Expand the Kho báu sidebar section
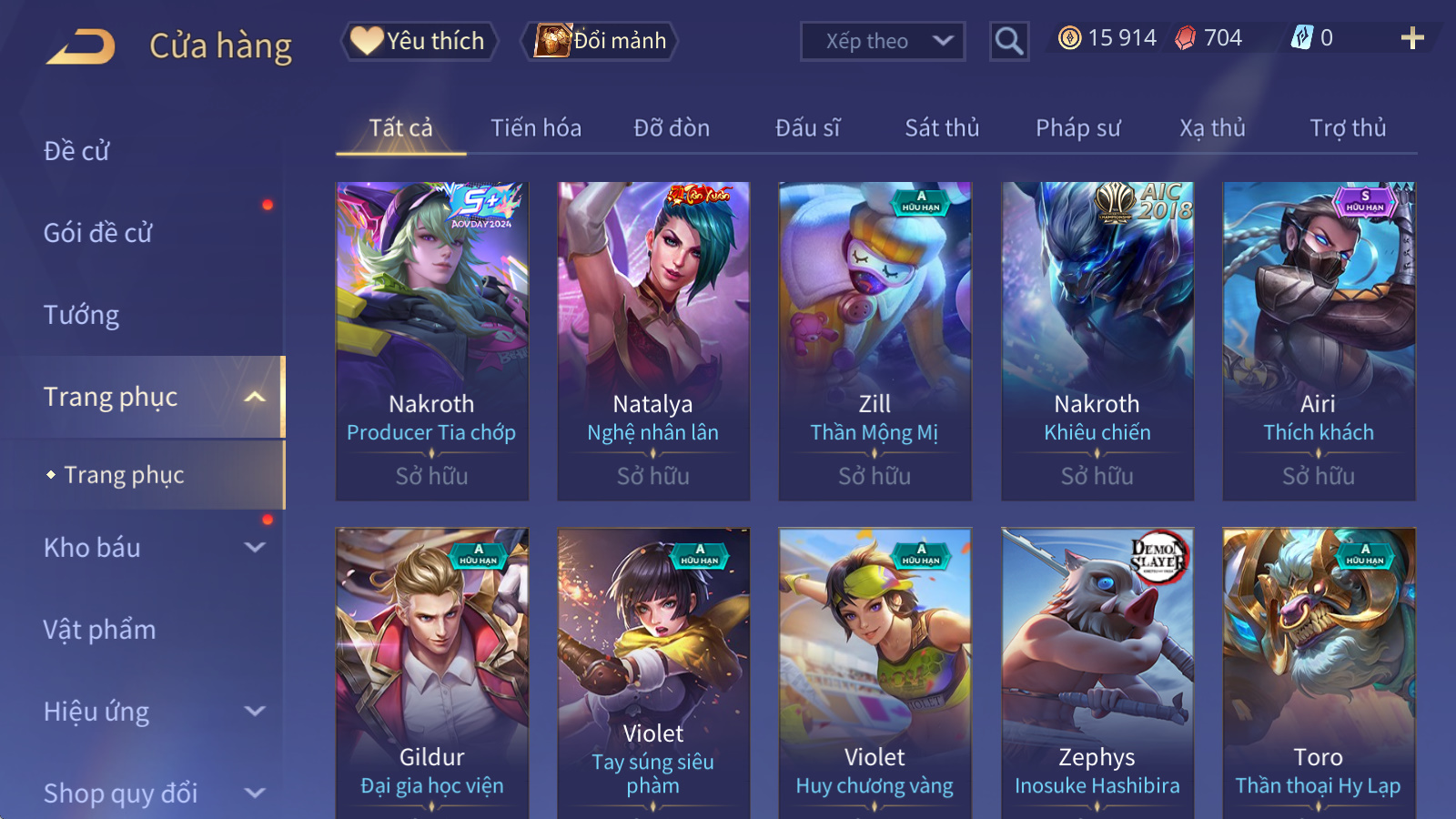This screenshot has width=1456, height=819. [256, 548]
